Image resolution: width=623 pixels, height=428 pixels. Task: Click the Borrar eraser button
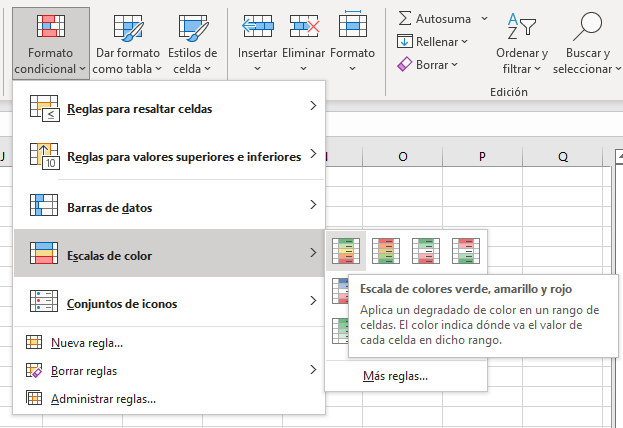[x=427, y=64]
